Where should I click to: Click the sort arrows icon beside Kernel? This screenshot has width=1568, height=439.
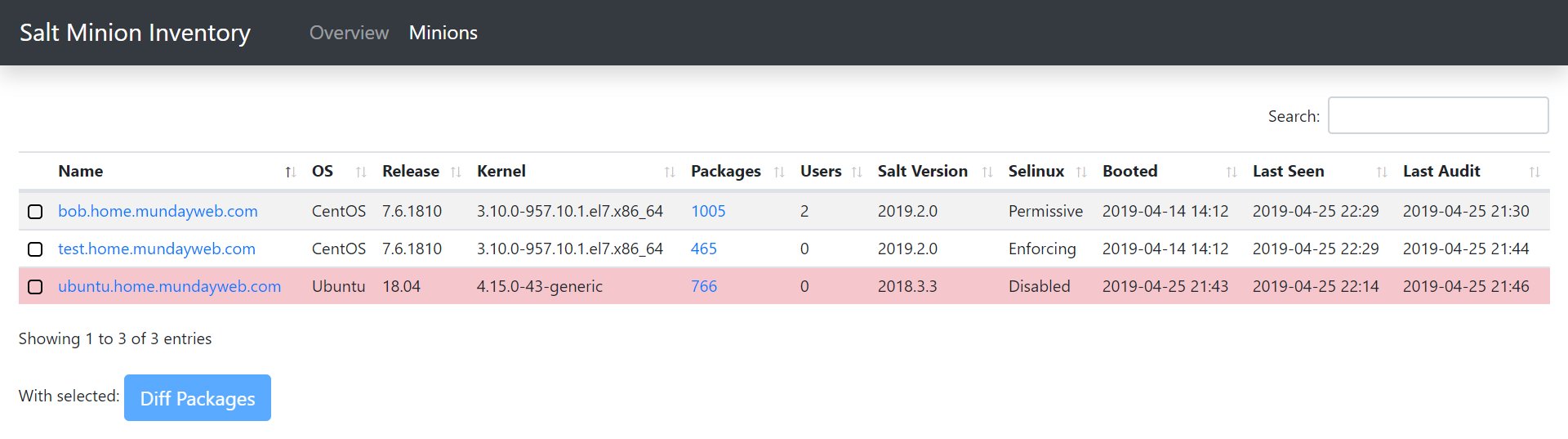click(670, 172)
